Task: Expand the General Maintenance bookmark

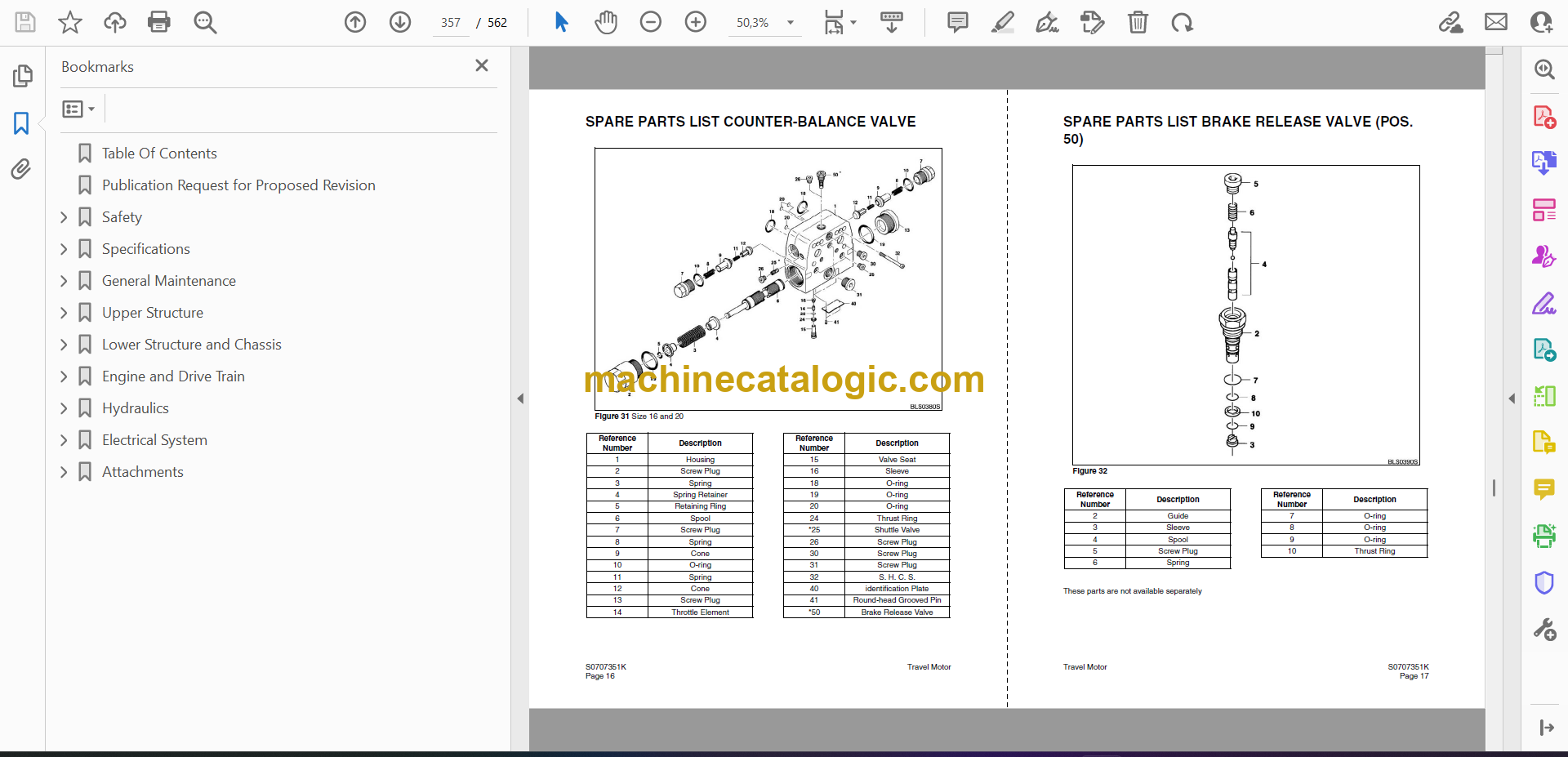Action: 64,281
